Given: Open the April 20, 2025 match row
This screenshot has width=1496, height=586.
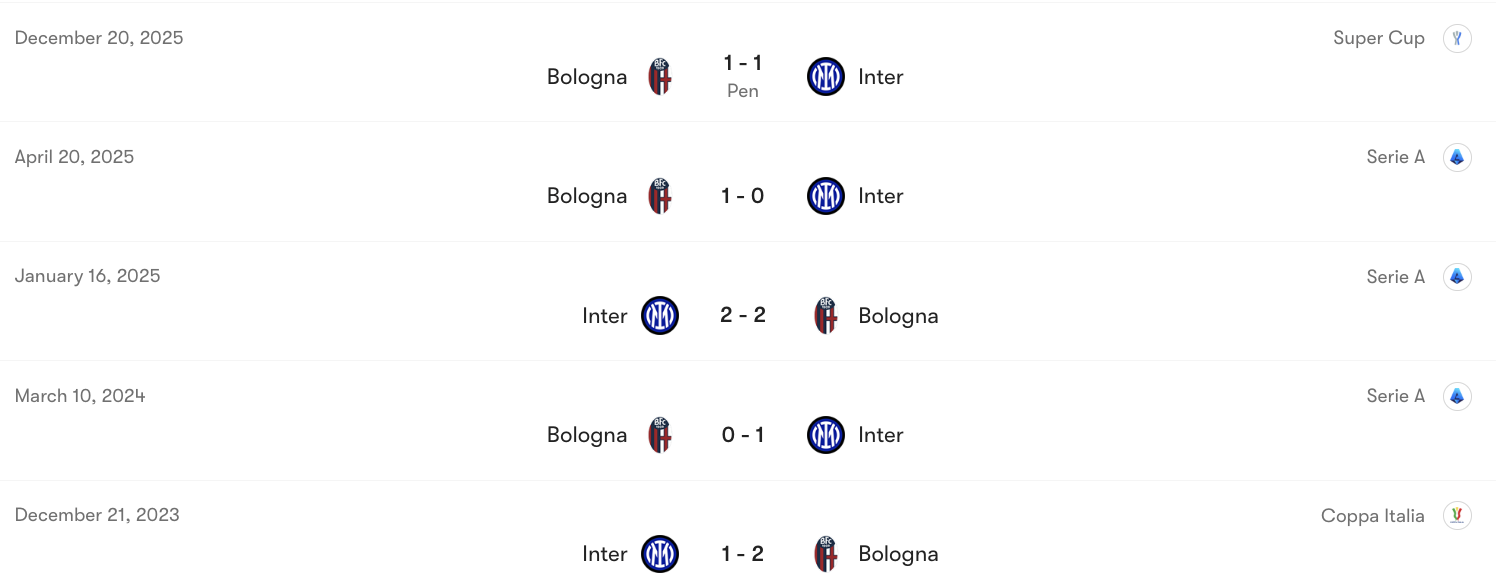Looking at the screenshot, I should click(x=75, y=157).
